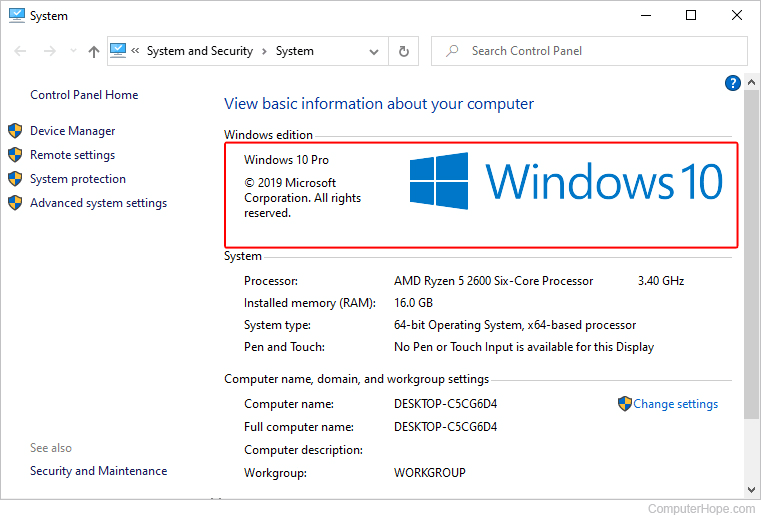The image size is (761, 520).
Task: Select the Computer name value DESKTOP-C5CG6D4
Action: 446,404
